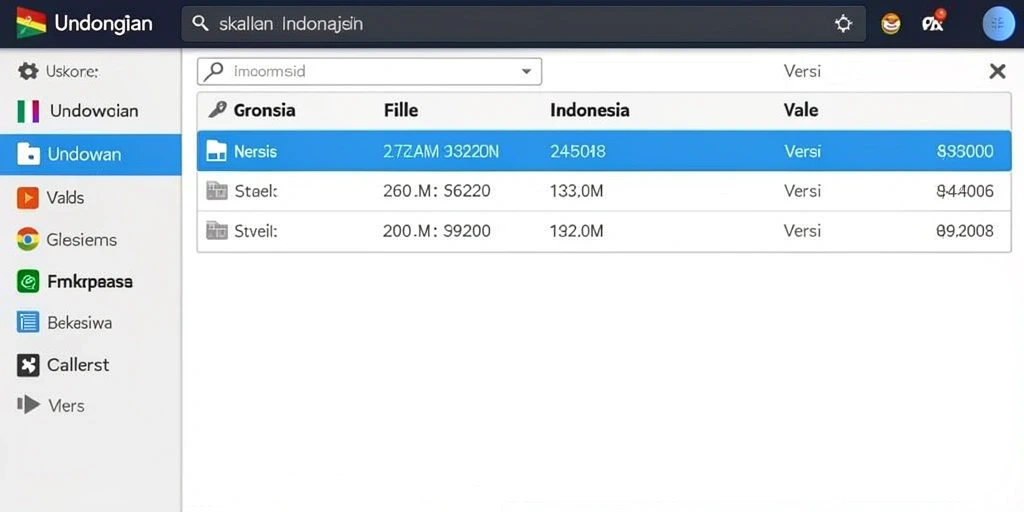Viewport: 1024px width, 512px height.
Task: Click the 200.M: S9200 cell
Action: pos(436,231)
